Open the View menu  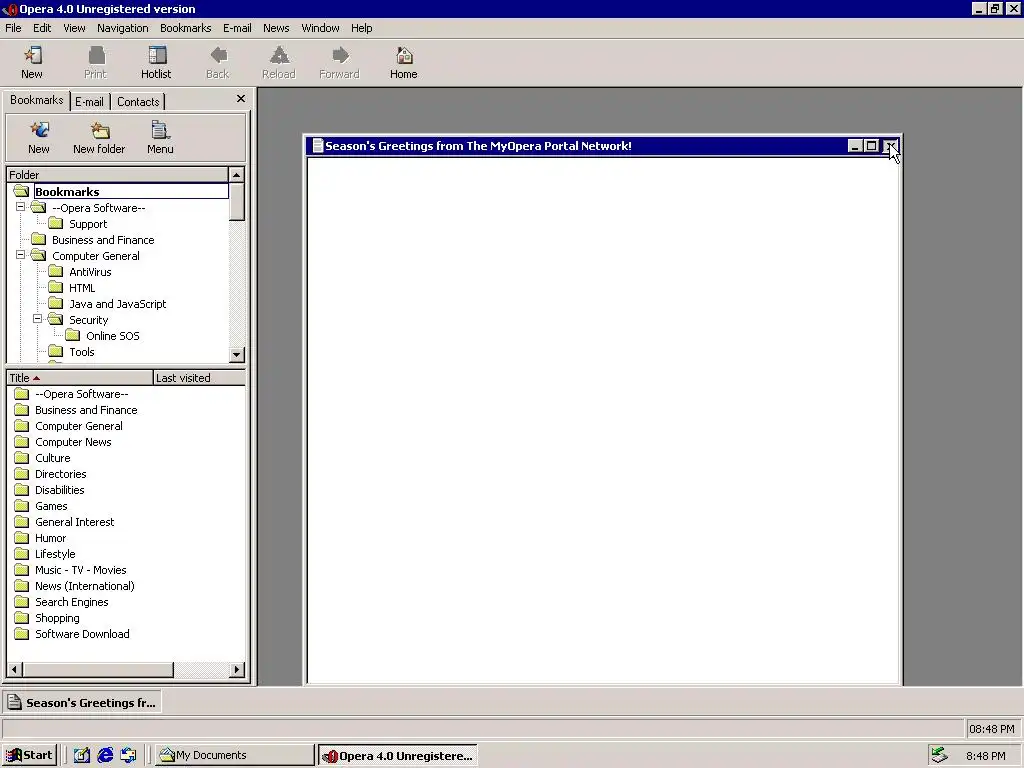click(74, 28)
